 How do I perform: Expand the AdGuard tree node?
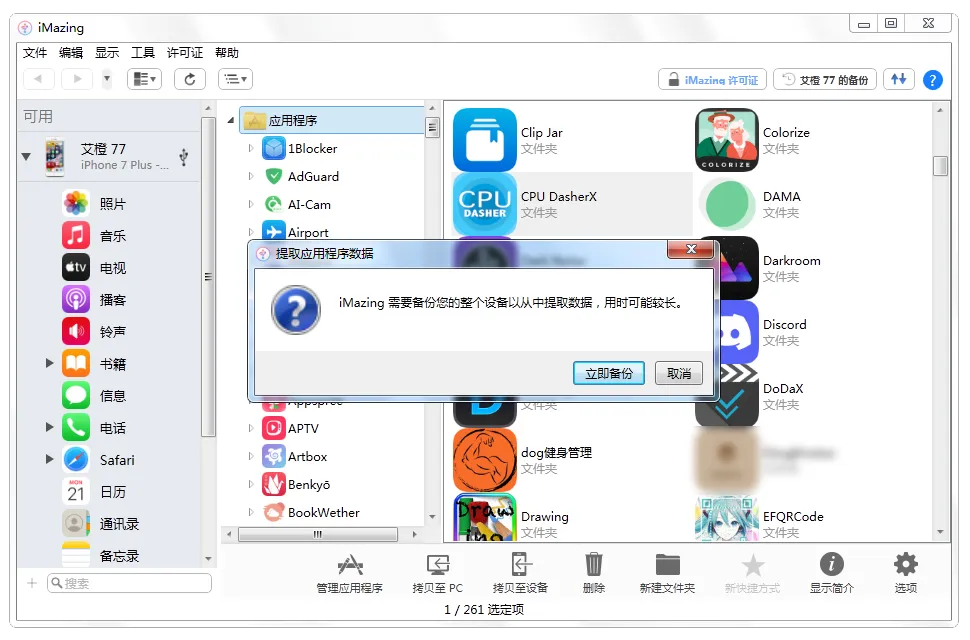pos(251,176)
